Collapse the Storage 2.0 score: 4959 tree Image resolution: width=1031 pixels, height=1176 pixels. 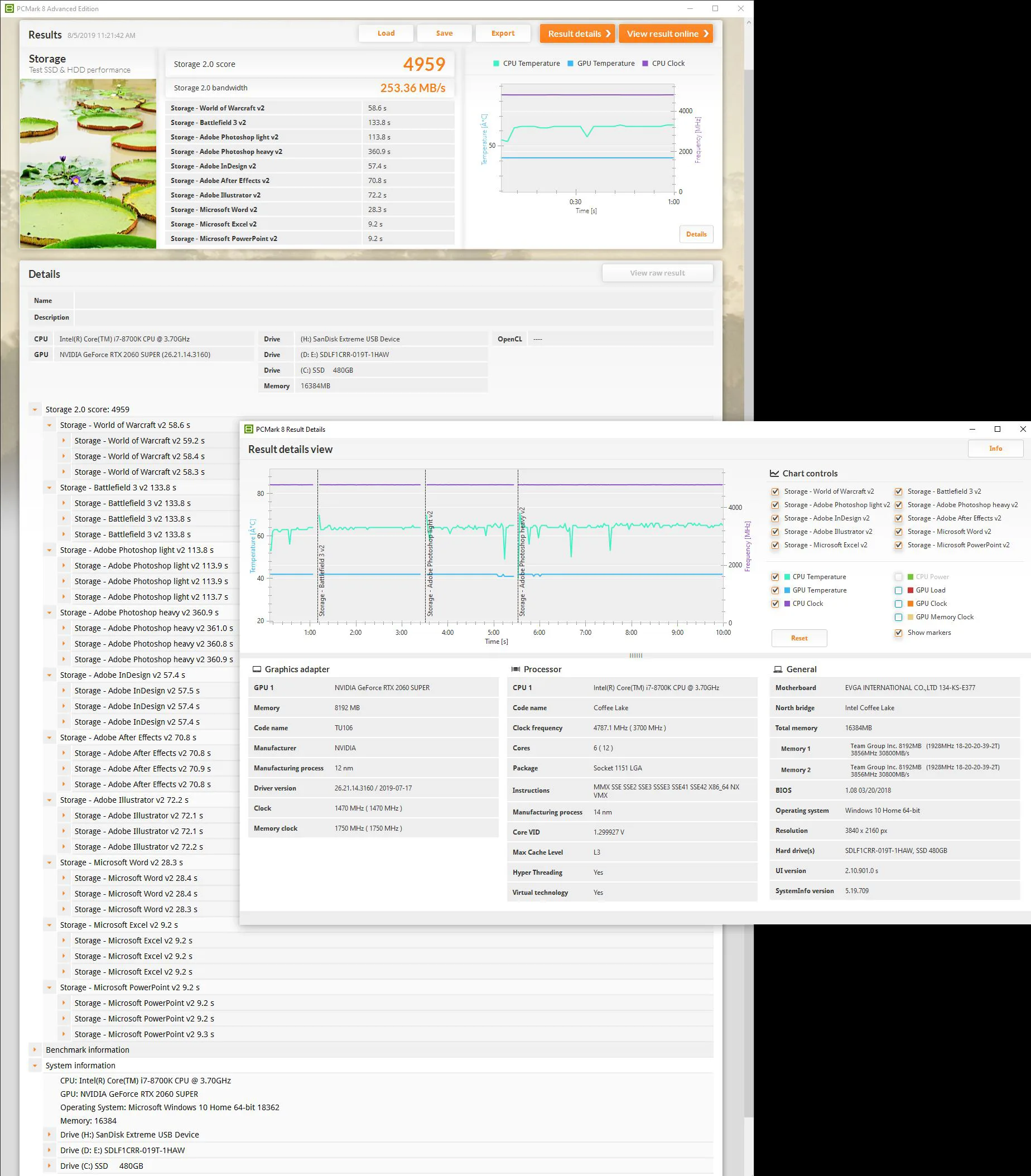coord(35,409)
